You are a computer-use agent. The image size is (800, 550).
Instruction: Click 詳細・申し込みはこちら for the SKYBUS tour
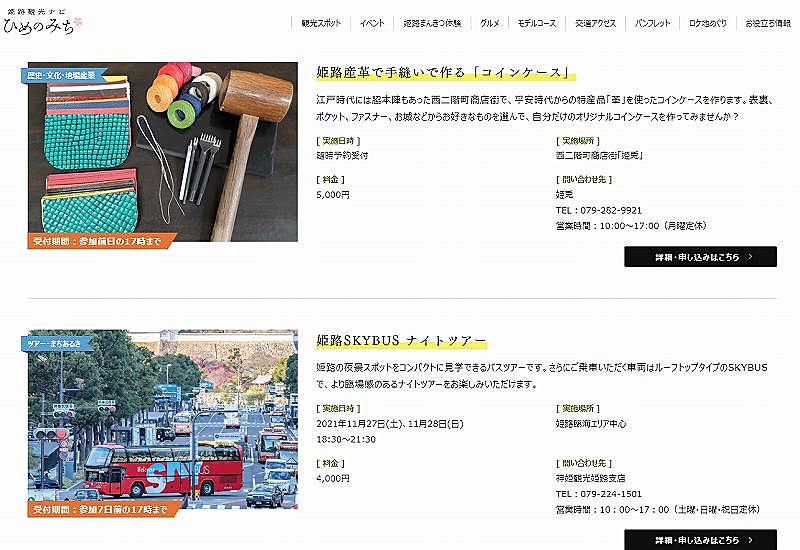(x=701, y=539)
